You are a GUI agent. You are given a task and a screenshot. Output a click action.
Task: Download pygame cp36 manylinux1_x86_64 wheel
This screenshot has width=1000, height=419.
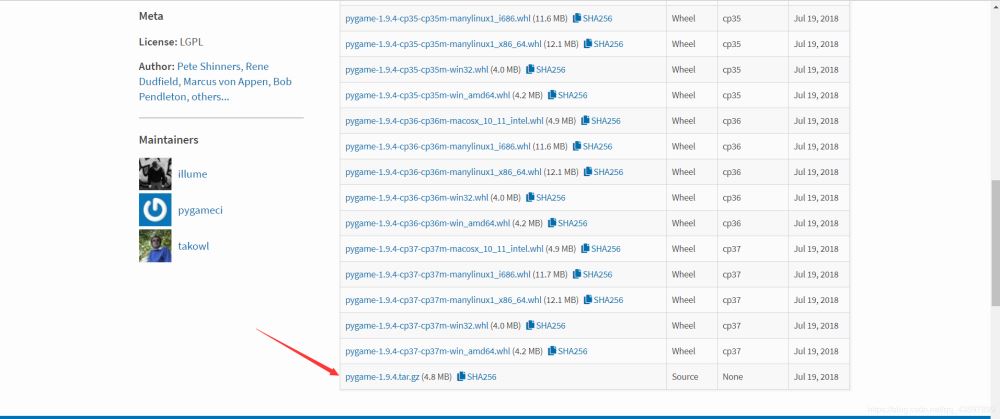[443, 172]
